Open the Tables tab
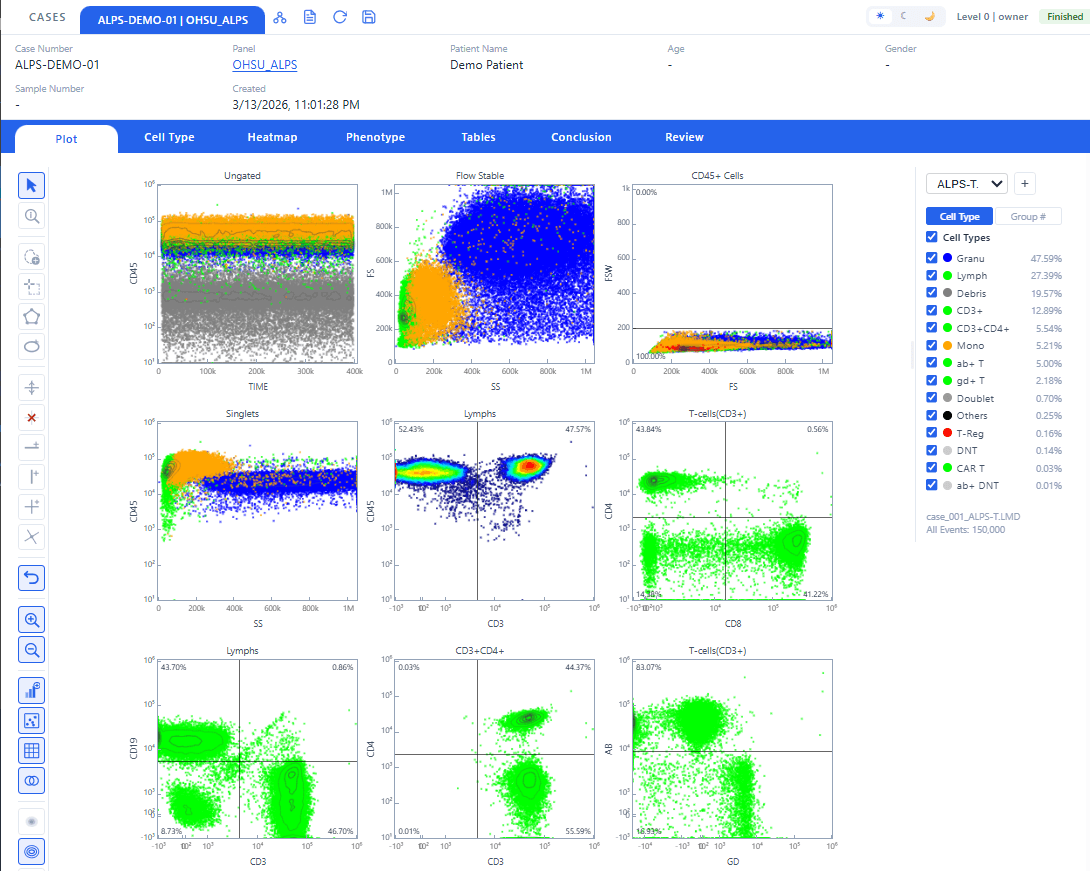Screen dimensions: 1090x871 (x=478, y=138)
